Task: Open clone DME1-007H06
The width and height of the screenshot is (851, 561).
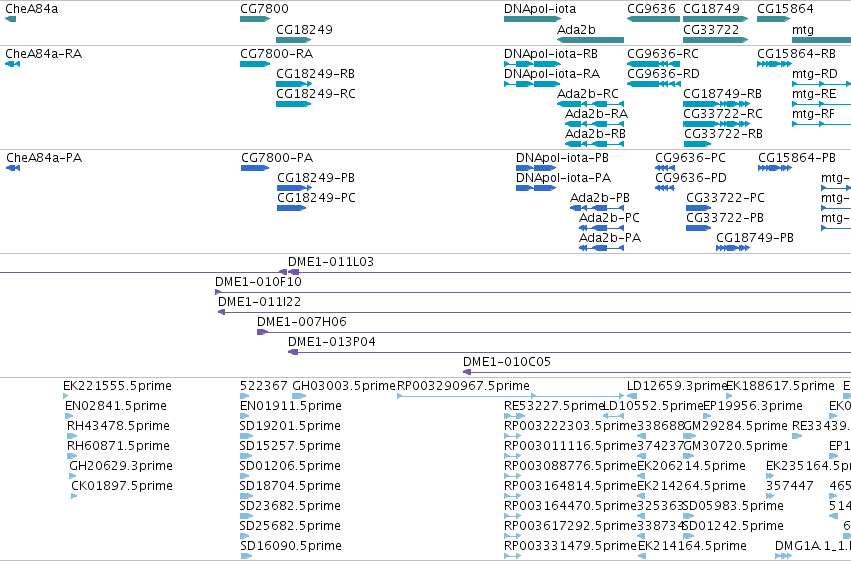Action: [x=302, y=322]
